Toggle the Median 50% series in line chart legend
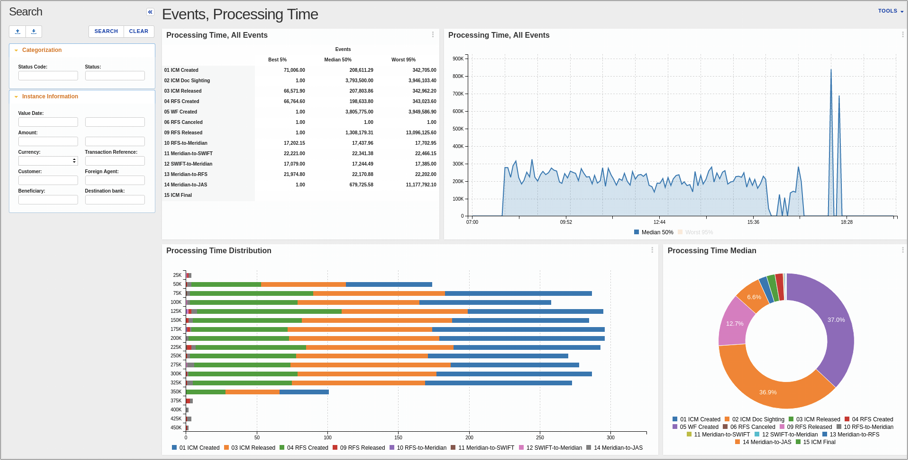908x460 pixels. [x=653, y=232]
